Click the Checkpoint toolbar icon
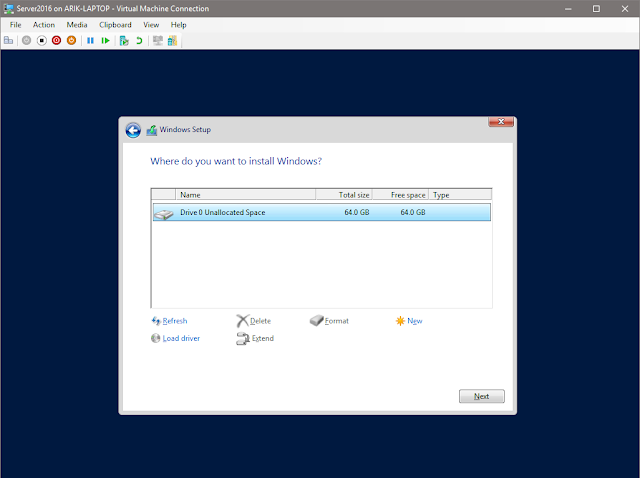Screen dimensions: 640x478 coord(124,40)
